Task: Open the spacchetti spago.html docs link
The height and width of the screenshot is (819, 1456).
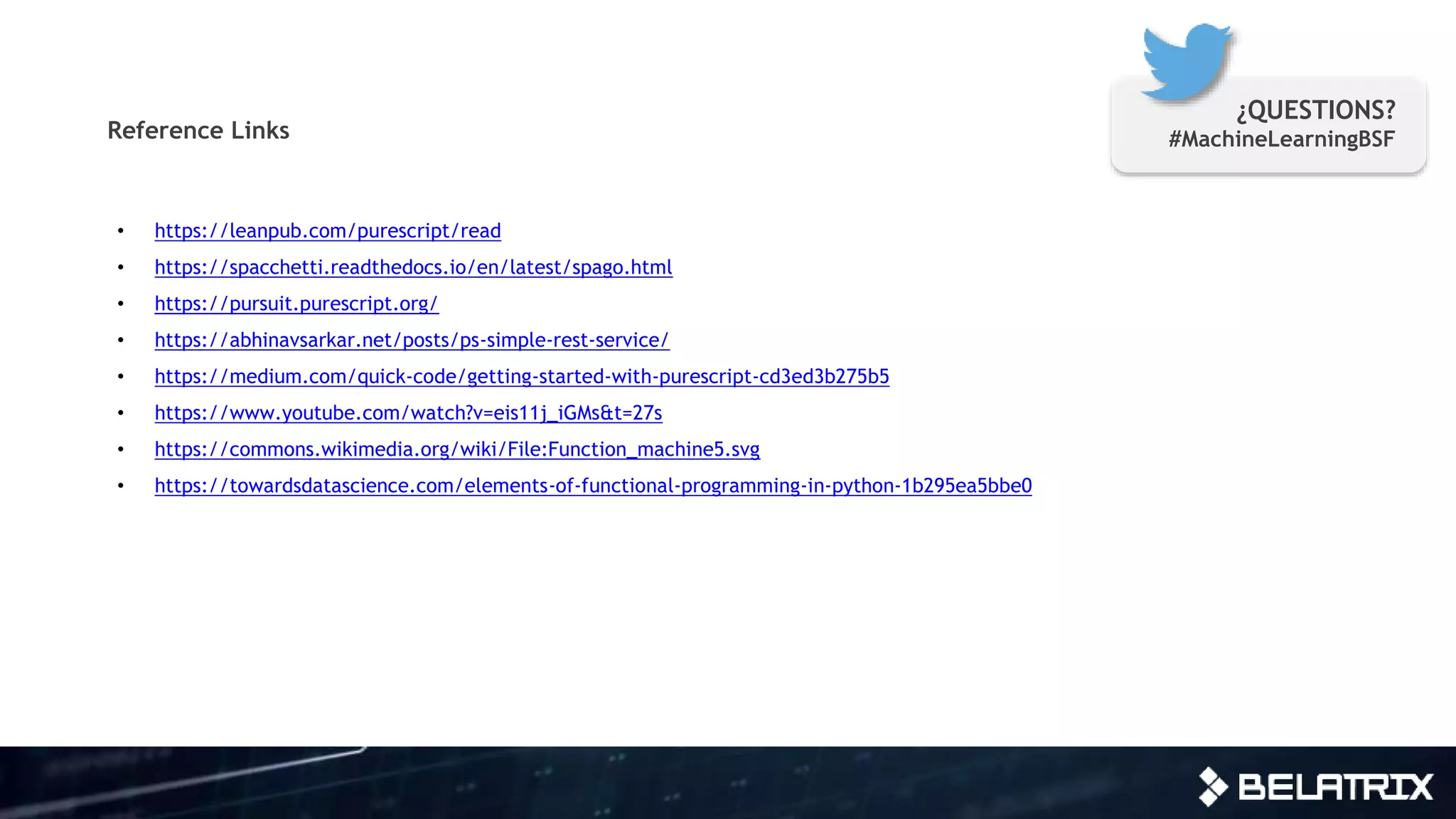Action: (413, 267)
